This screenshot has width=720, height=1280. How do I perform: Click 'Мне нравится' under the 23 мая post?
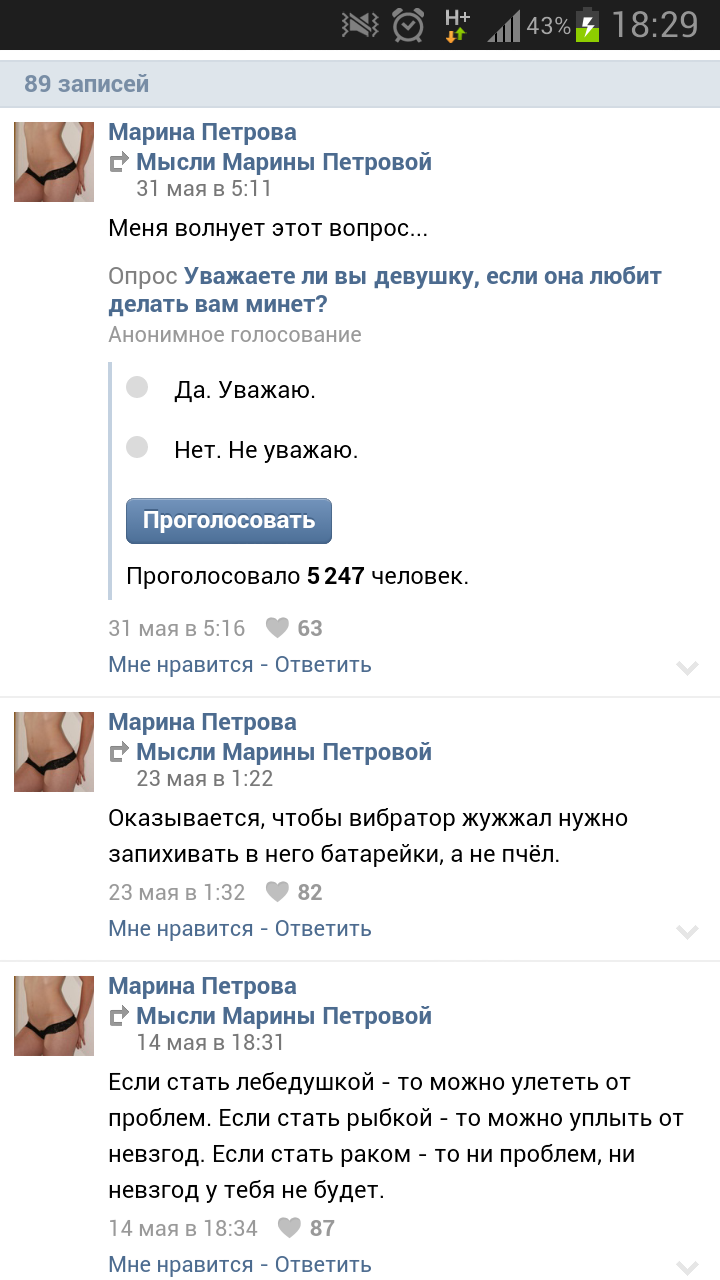(181, 928)
